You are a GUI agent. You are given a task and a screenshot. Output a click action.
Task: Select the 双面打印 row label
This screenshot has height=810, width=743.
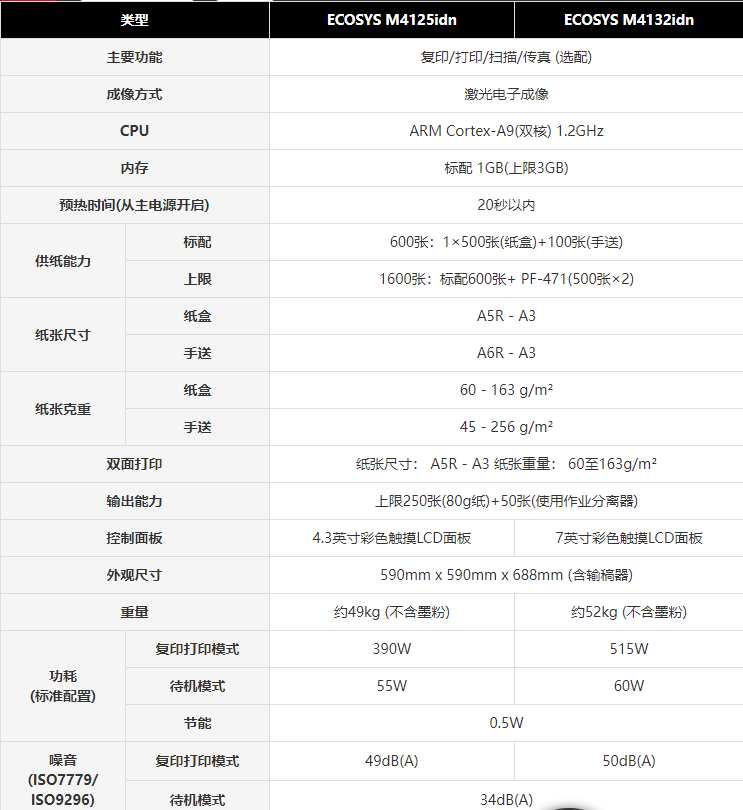tap(134, 464)
